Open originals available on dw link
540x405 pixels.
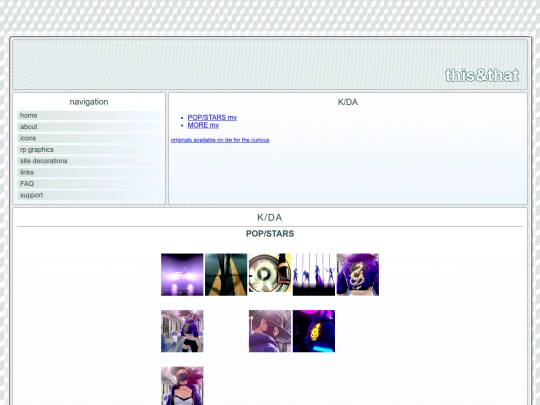[x=220, y=140]
